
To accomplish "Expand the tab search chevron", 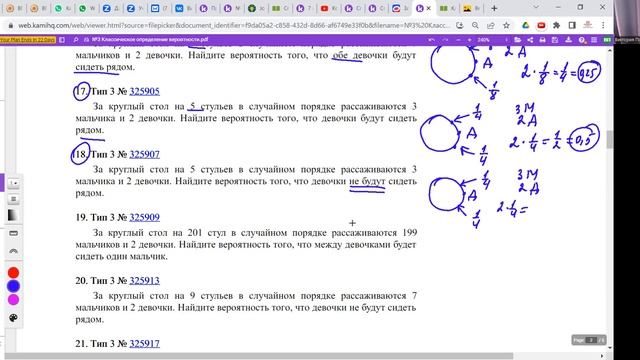I will point(536,7).
